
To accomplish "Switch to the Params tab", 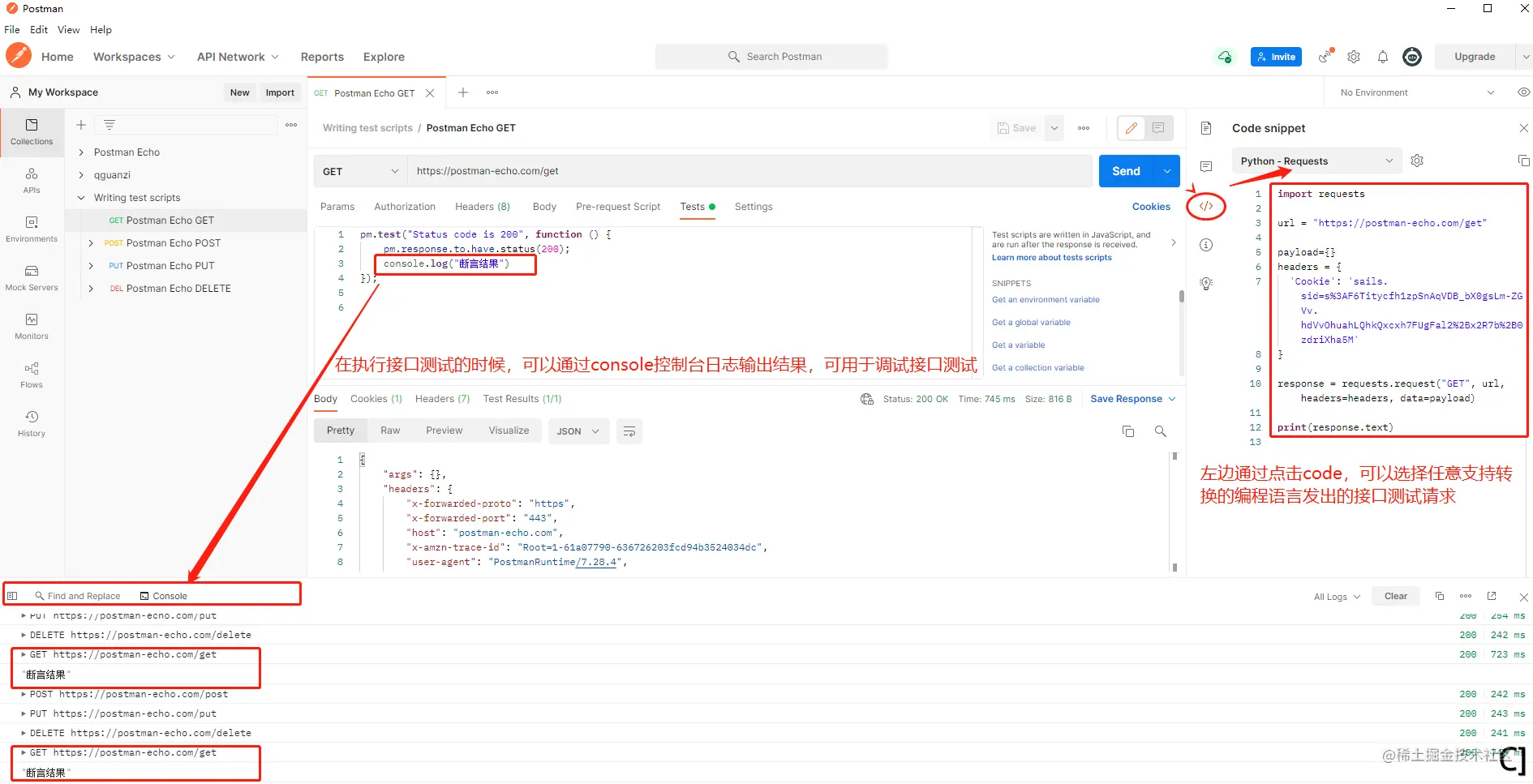I will [x=337, y=207].
